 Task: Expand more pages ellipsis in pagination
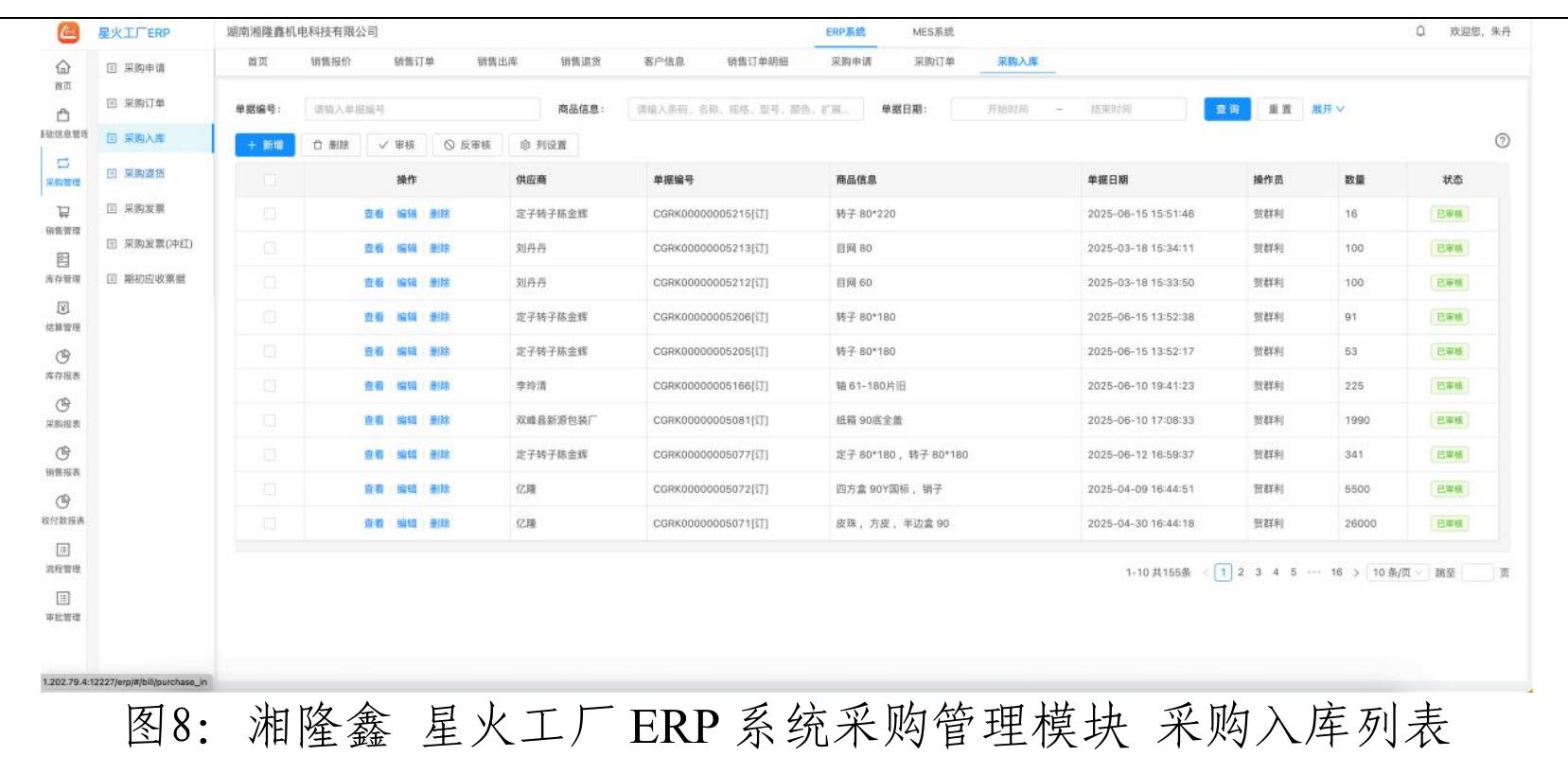click(1313, 572)
